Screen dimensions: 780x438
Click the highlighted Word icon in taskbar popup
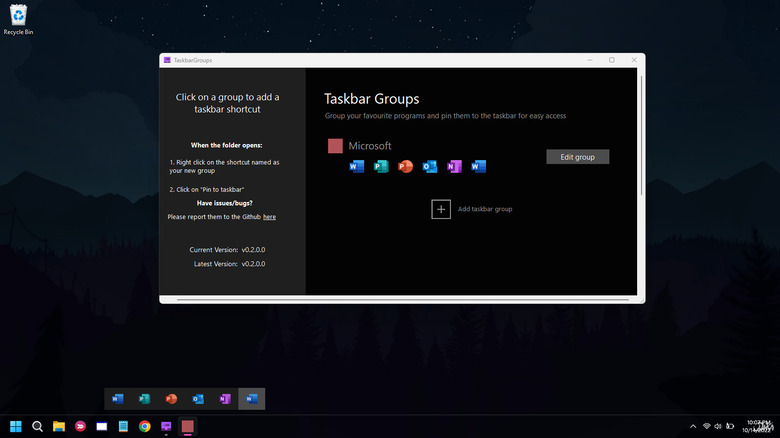point(252,399)
